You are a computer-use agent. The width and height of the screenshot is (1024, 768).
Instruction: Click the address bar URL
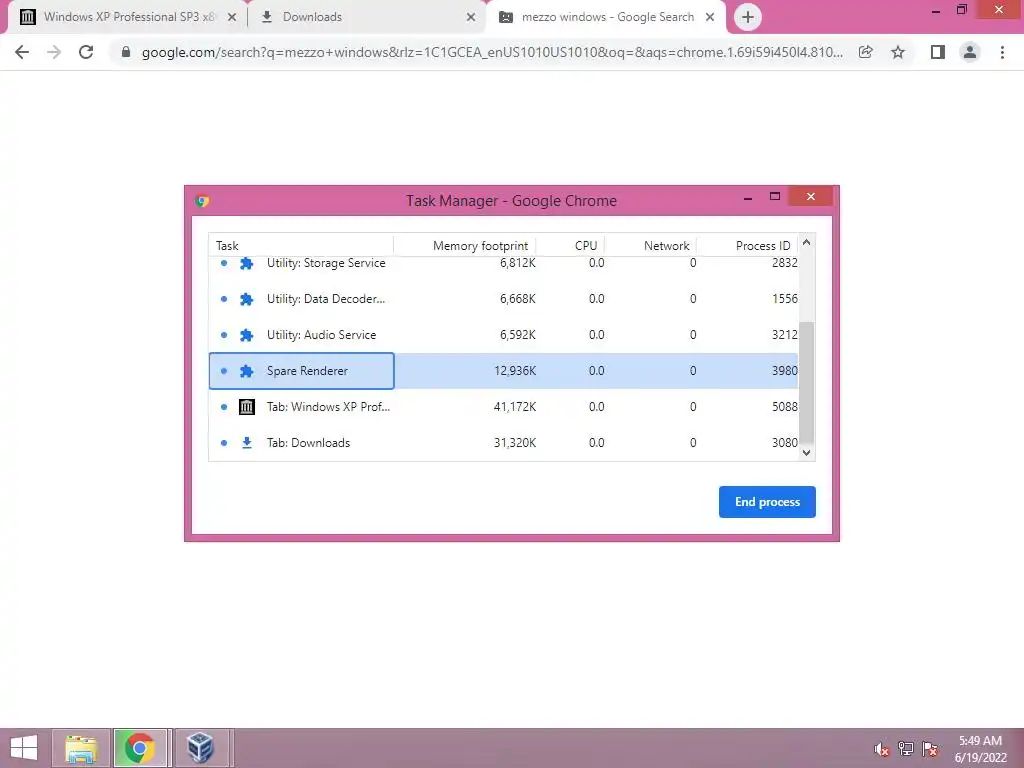[492, 52]
